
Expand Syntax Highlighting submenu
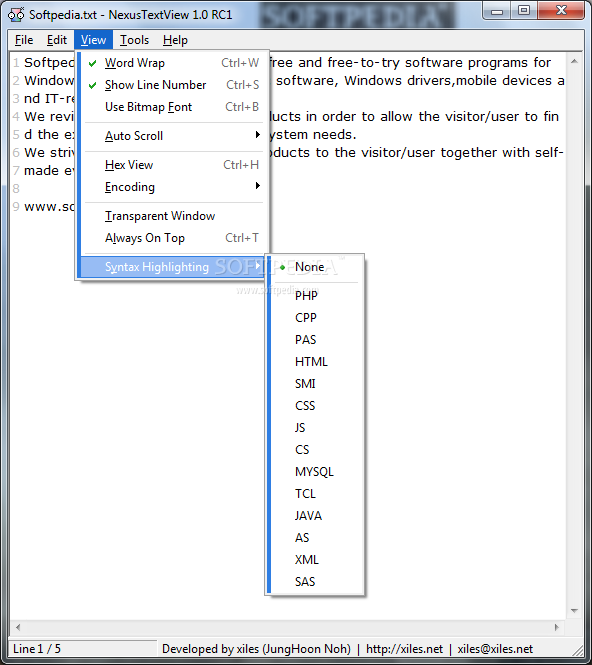click(173, 267)
